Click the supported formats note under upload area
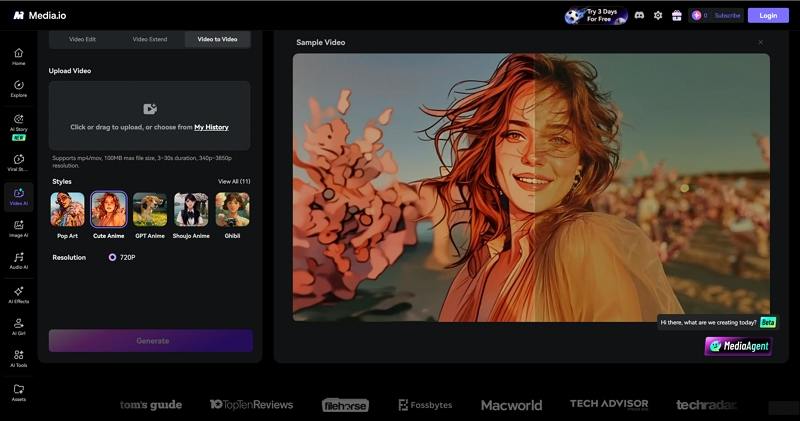The width and height of the screenshot is (800, 421). click(x=142, y=162)
